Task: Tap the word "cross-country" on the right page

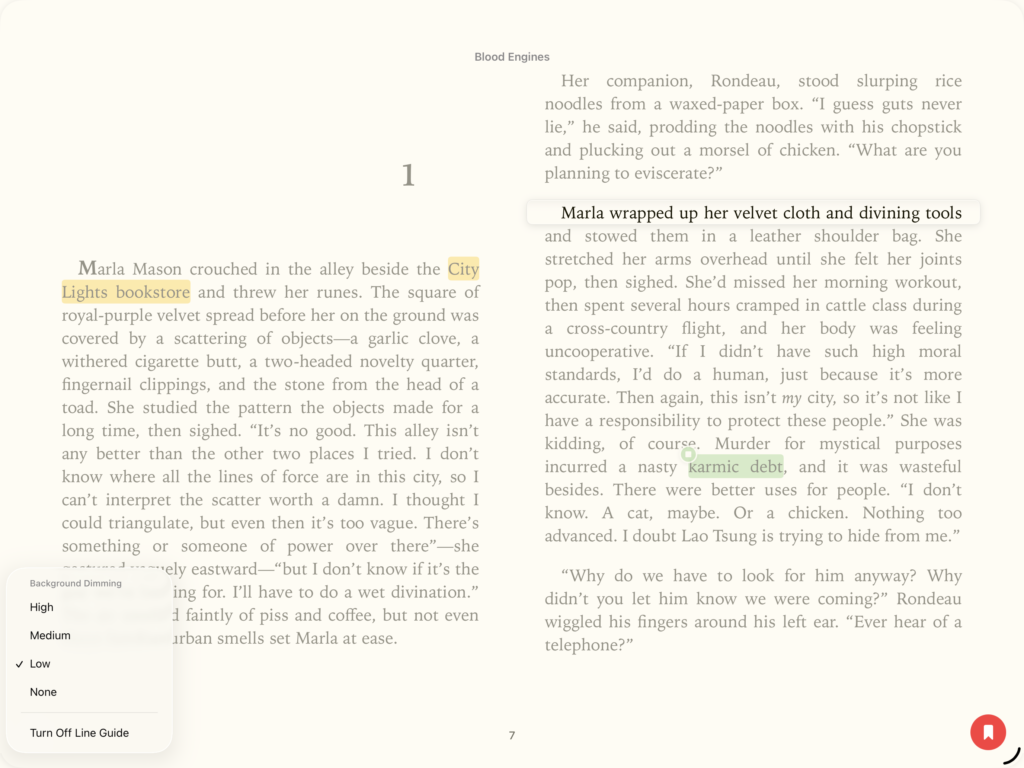Action: point(617,328)
